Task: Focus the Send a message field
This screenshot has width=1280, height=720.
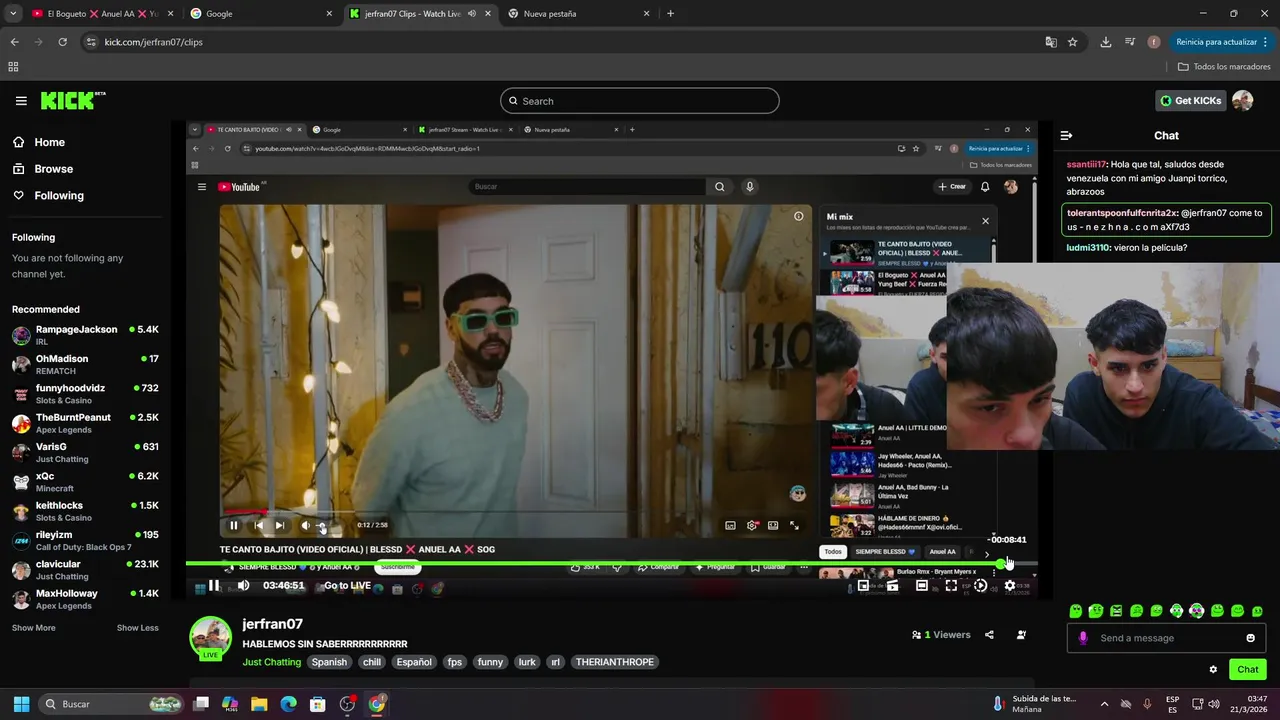Action: click(1166, 638)
